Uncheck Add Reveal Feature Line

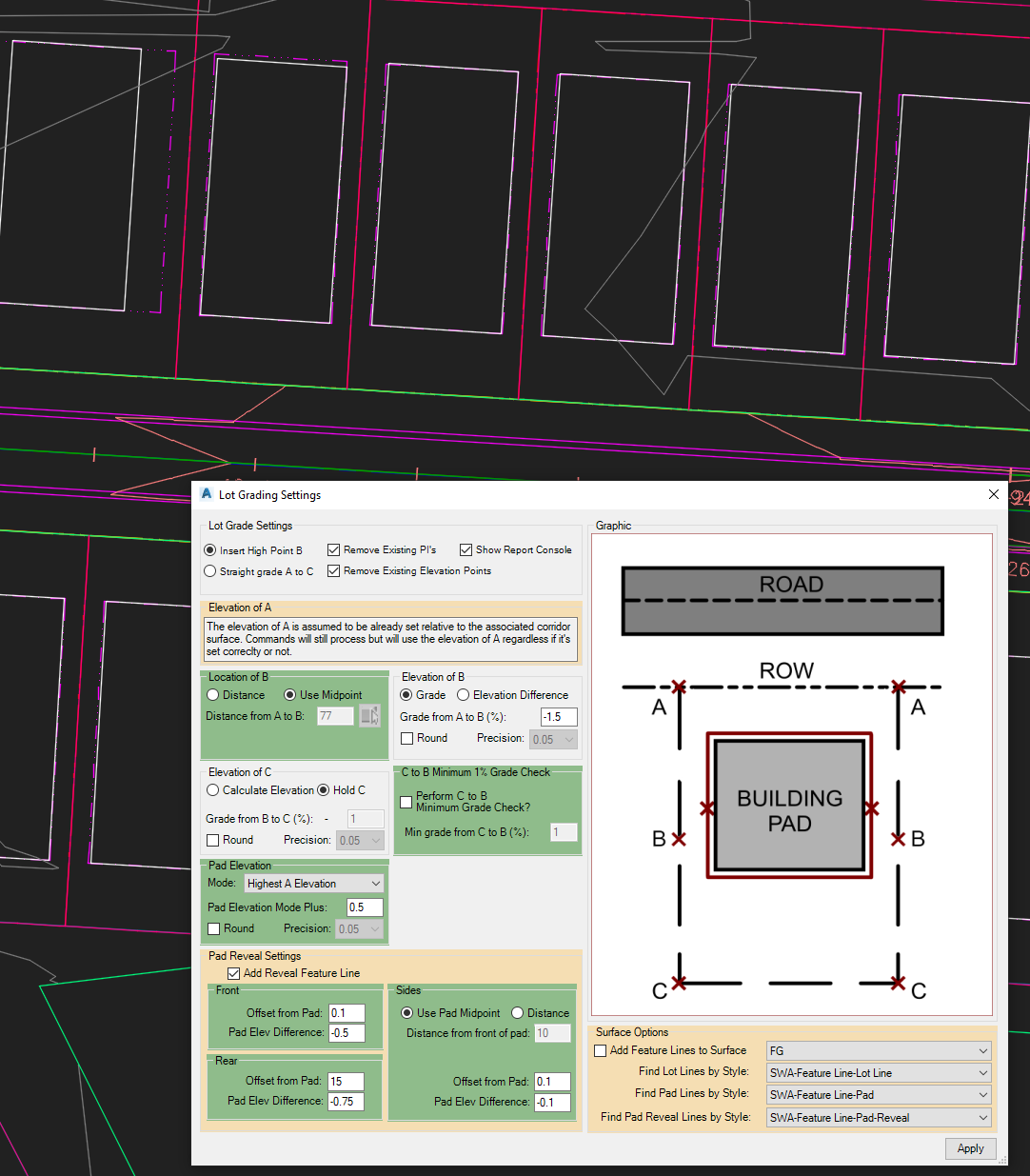[x=233, y=972]
